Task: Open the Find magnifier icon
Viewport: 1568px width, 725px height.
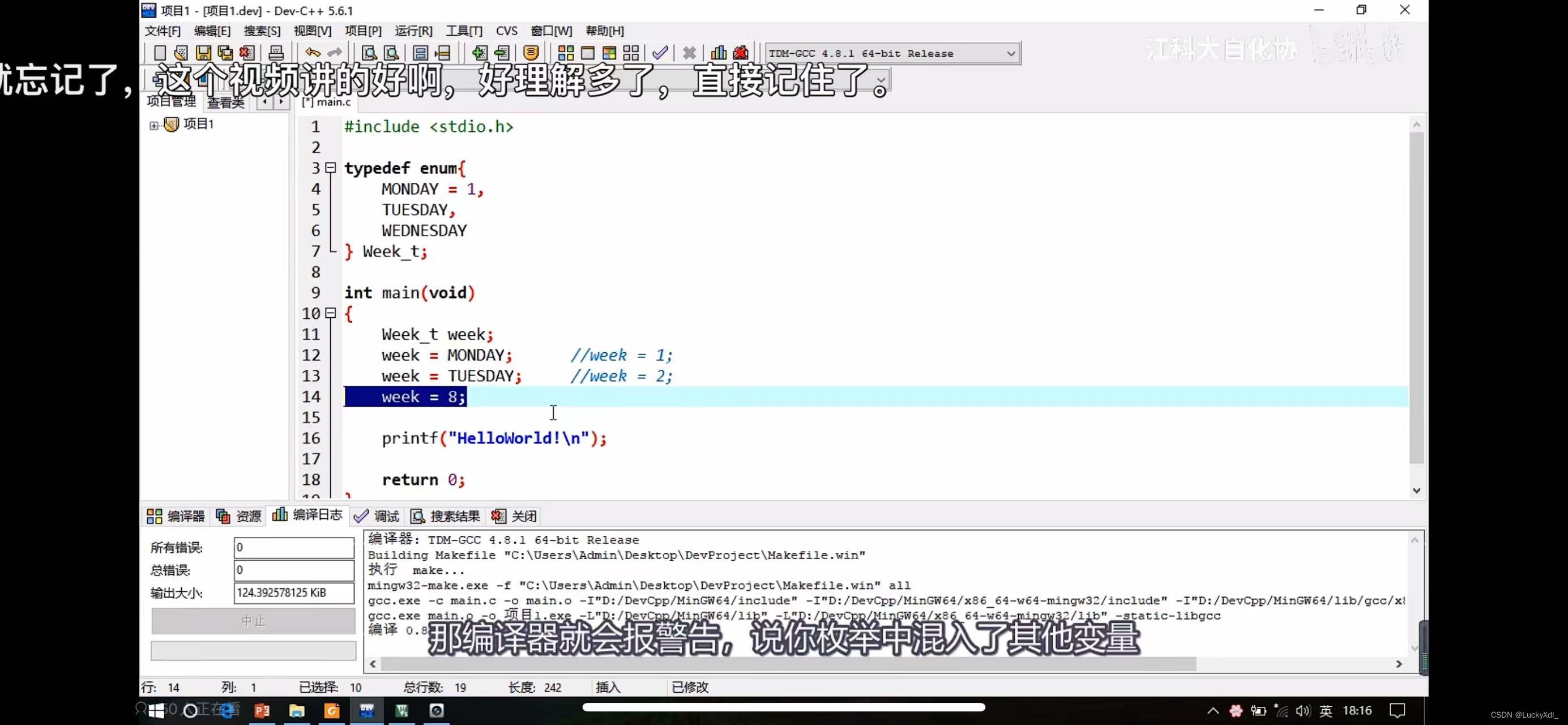Action: (x=369, y=53)
